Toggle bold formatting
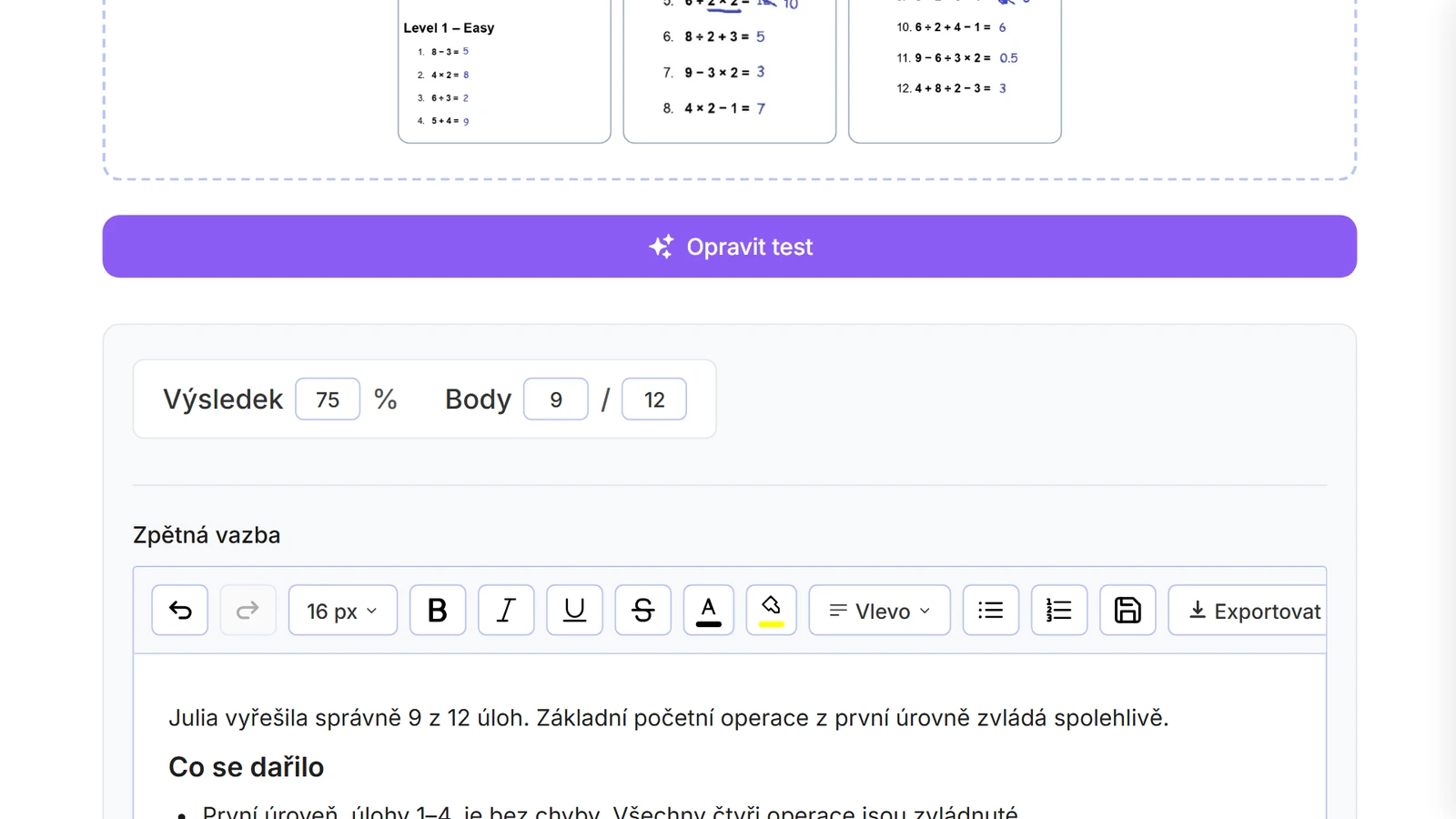Viewport: 1456px width, 819px height. click(x=438, y=610)
